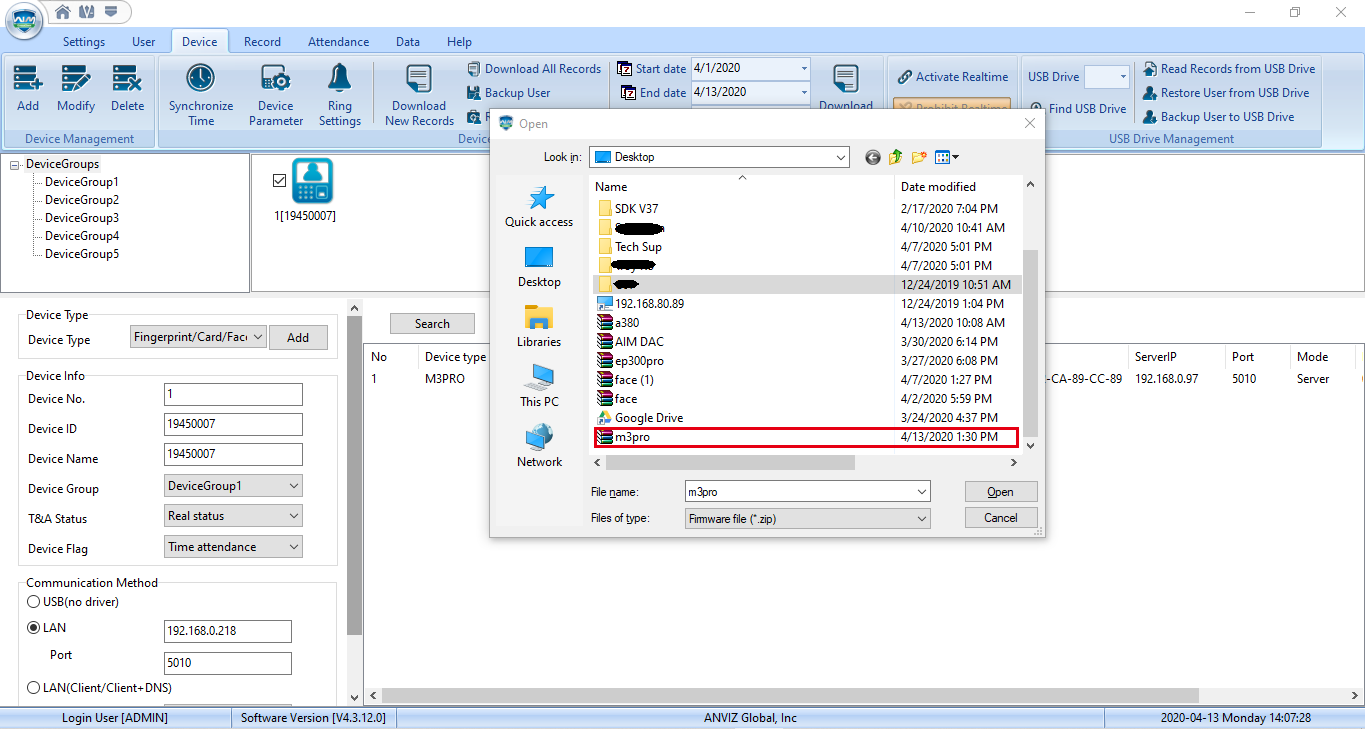Open Device Parameter settings
This screenshot has height=729, width=1365.
pyautogui.click(x=275, y=80)
